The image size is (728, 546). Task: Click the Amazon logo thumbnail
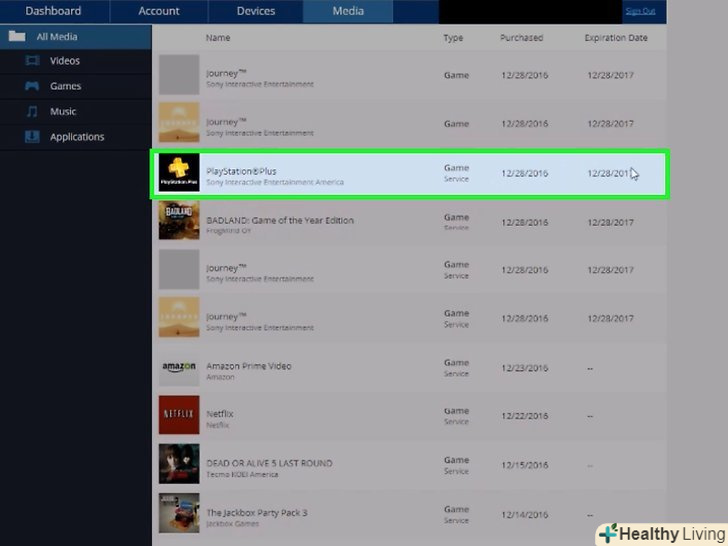click(x=179, y=367)
